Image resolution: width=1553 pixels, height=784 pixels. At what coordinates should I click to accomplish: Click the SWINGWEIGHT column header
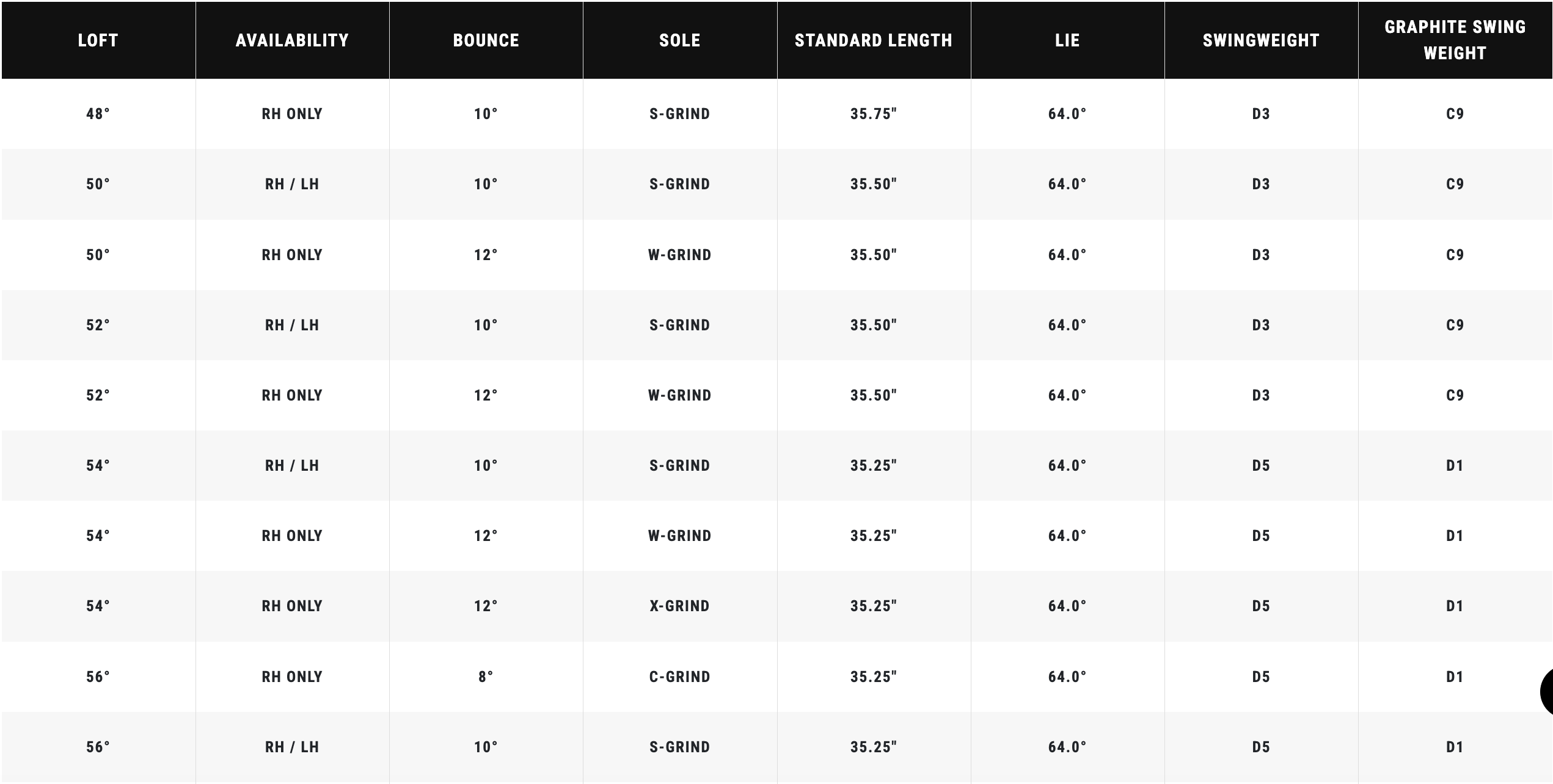click(1261, 40)
